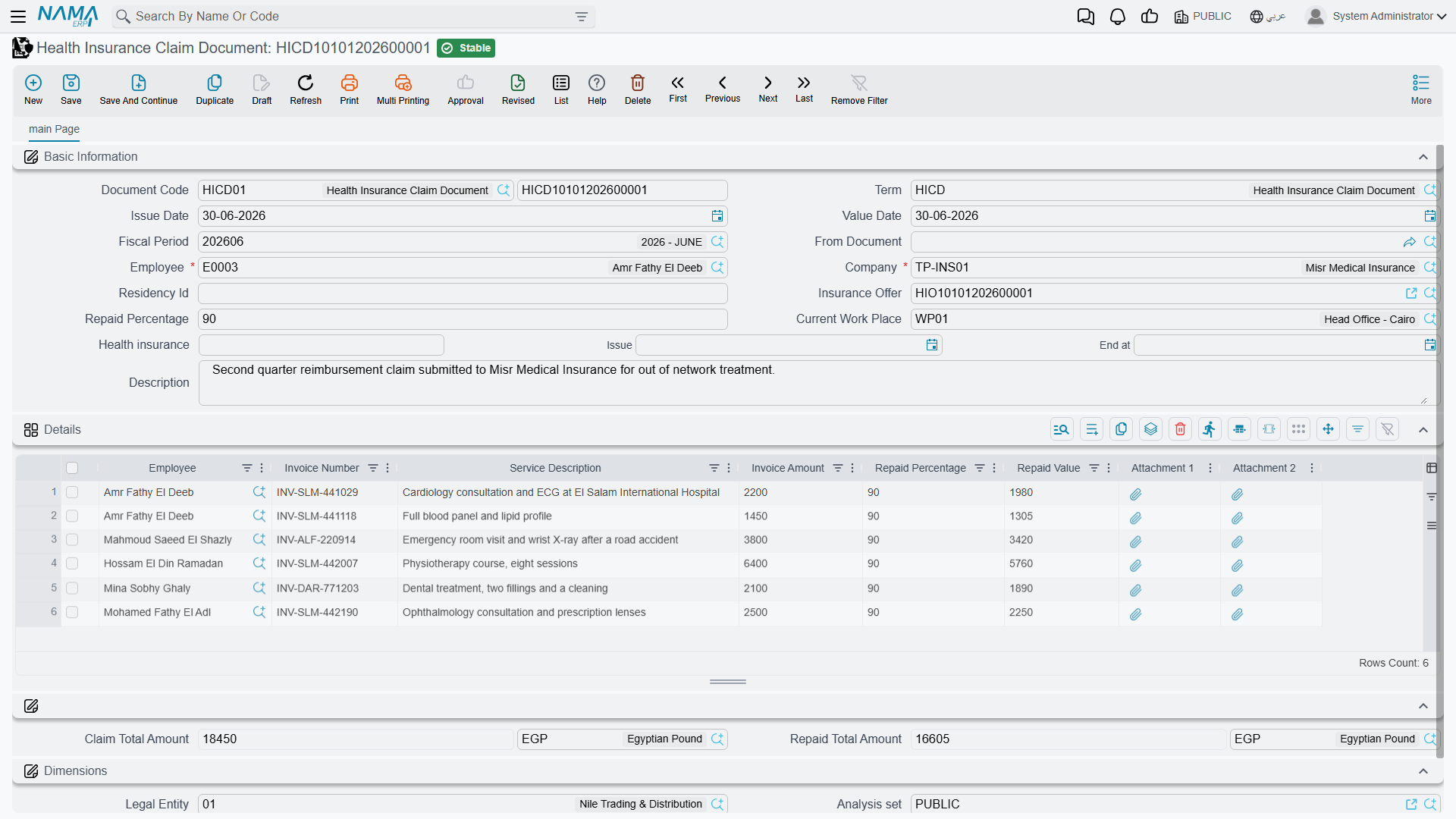The height and width of the screenshot is (819, 1456).
Task: Click the PUBLIC company link
Action: click(1203, 17)
